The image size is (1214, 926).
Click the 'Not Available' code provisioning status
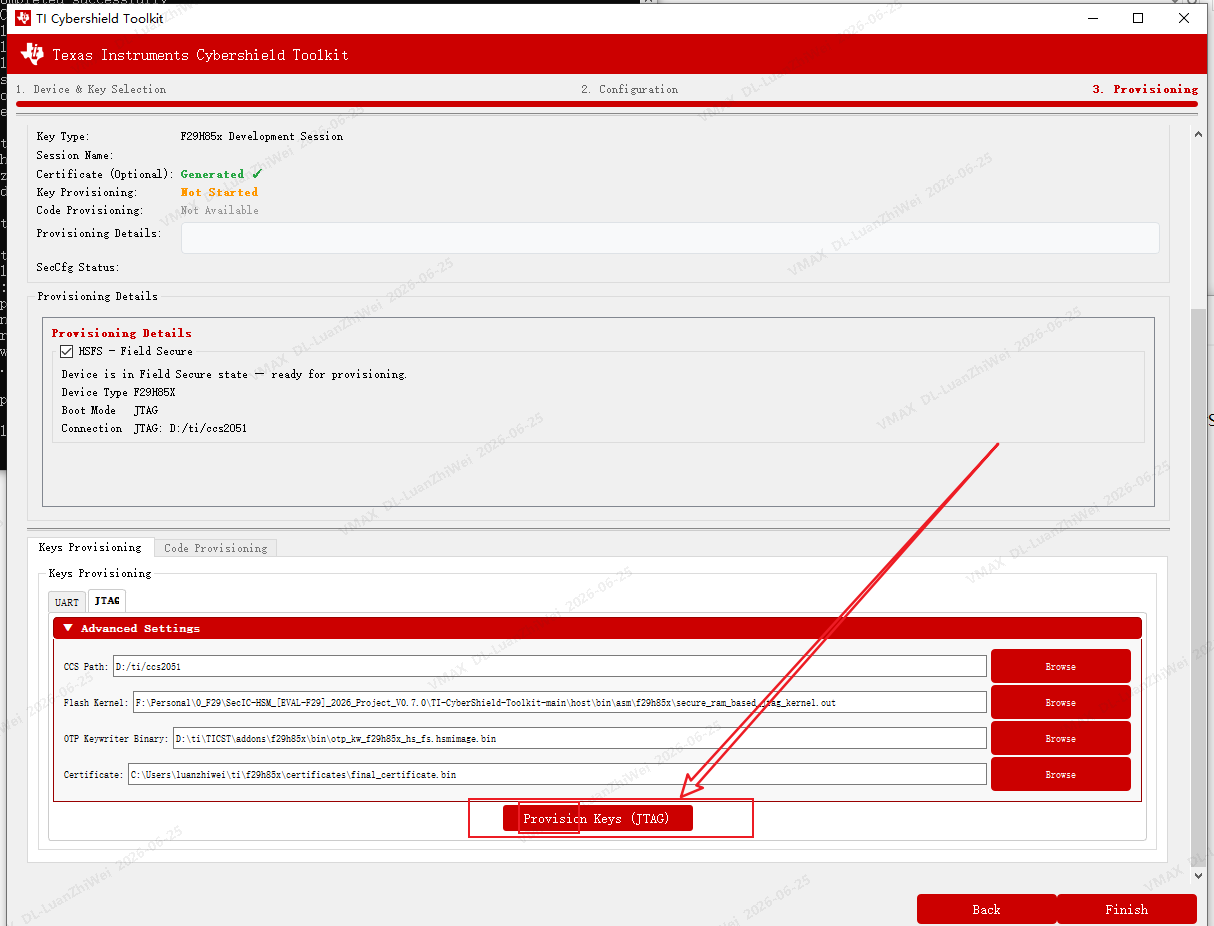point(219,210)
